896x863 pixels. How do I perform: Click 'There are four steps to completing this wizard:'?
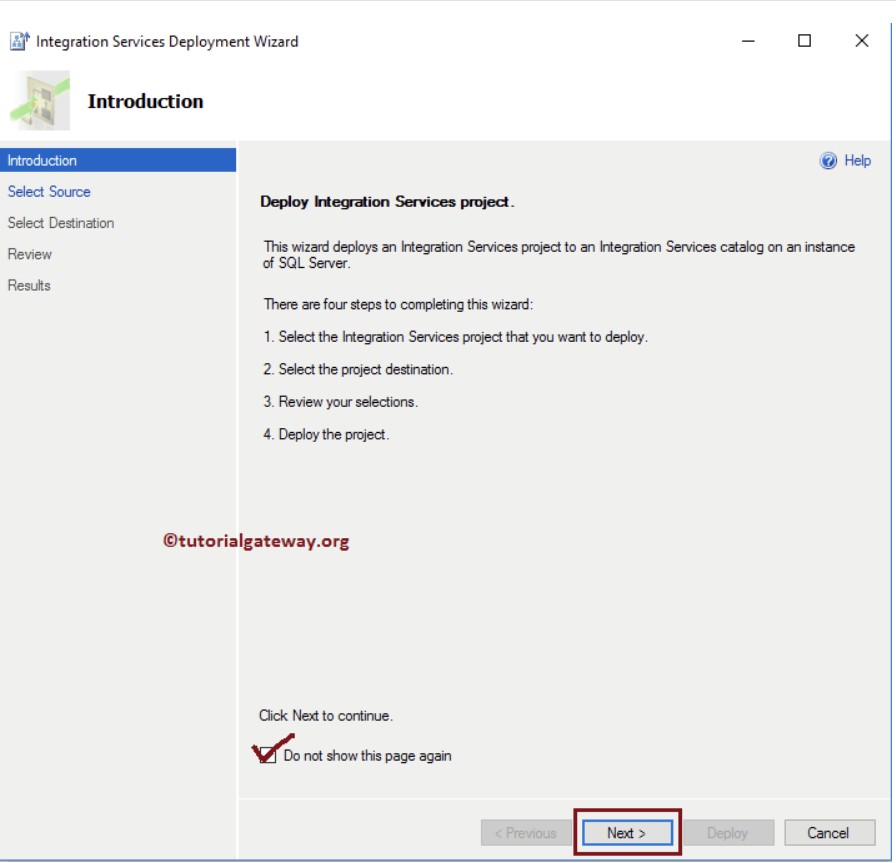point(398,304)
